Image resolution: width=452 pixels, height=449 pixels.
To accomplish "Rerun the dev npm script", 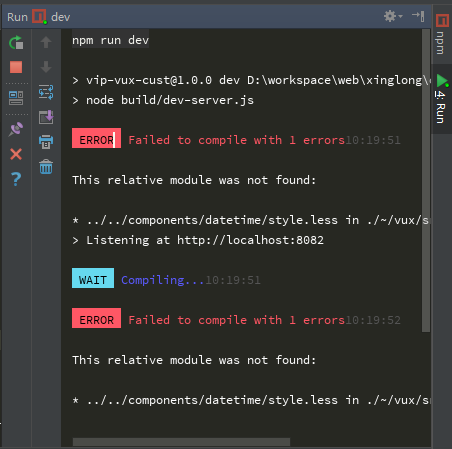I will click(16, 42).
